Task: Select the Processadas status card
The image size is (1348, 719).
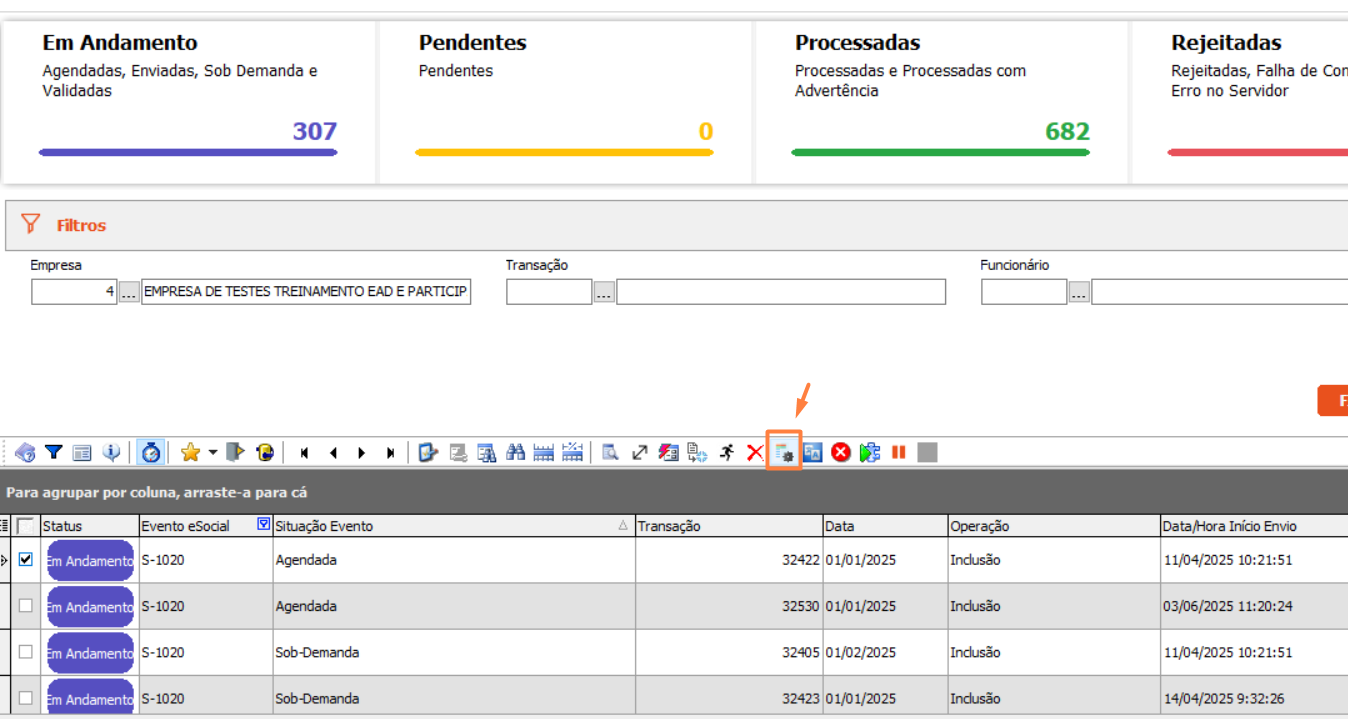Action: pyautogui.click(x=940, y=100)
